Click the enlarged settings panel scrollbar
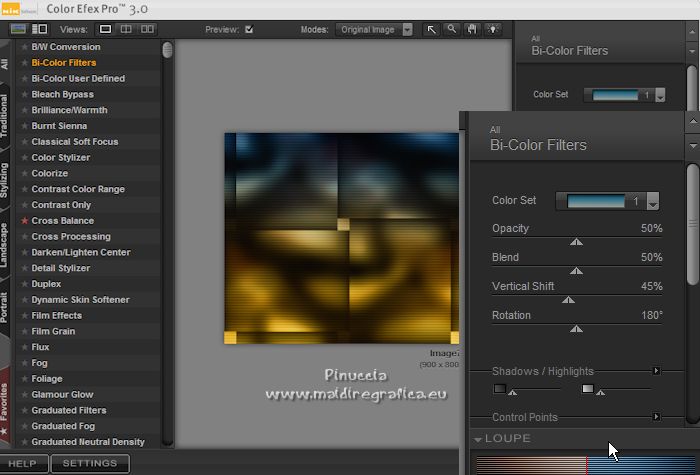Screen dimensions: 700x475 click(x=693, y=224)
